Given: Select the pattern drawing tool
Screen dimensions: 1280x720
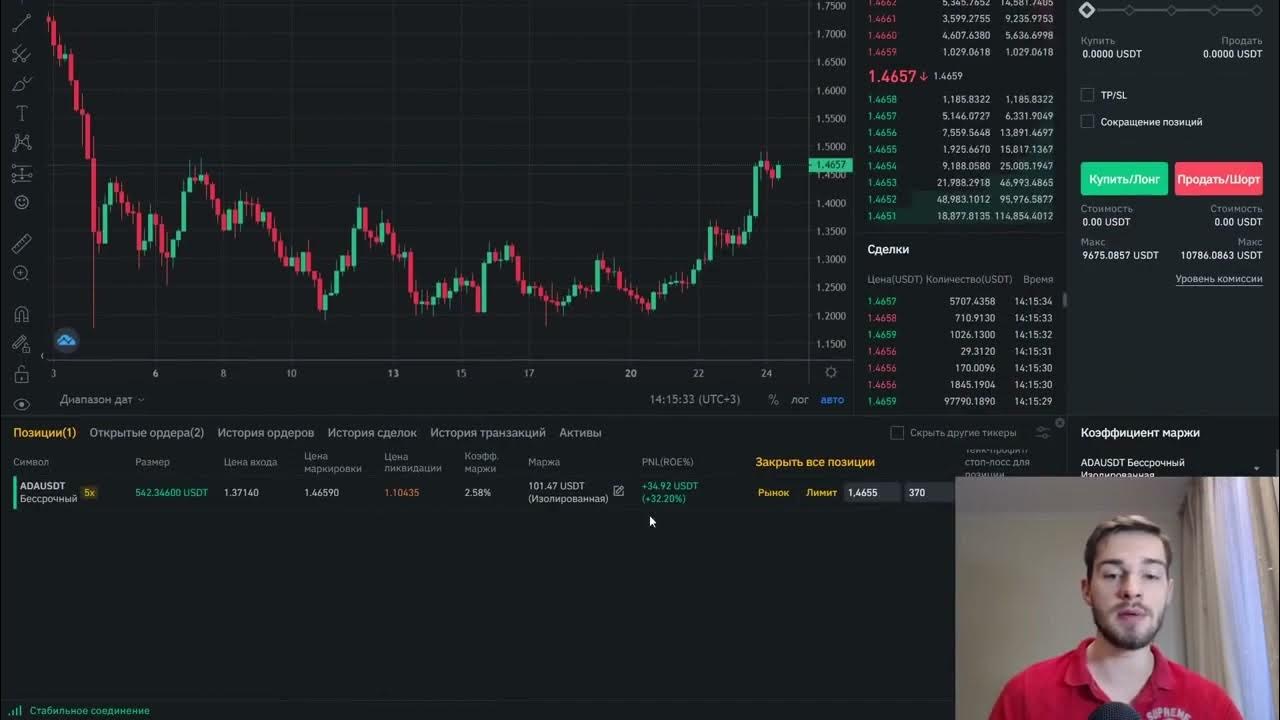Looking at the screenshot, I should pos(21,143).
